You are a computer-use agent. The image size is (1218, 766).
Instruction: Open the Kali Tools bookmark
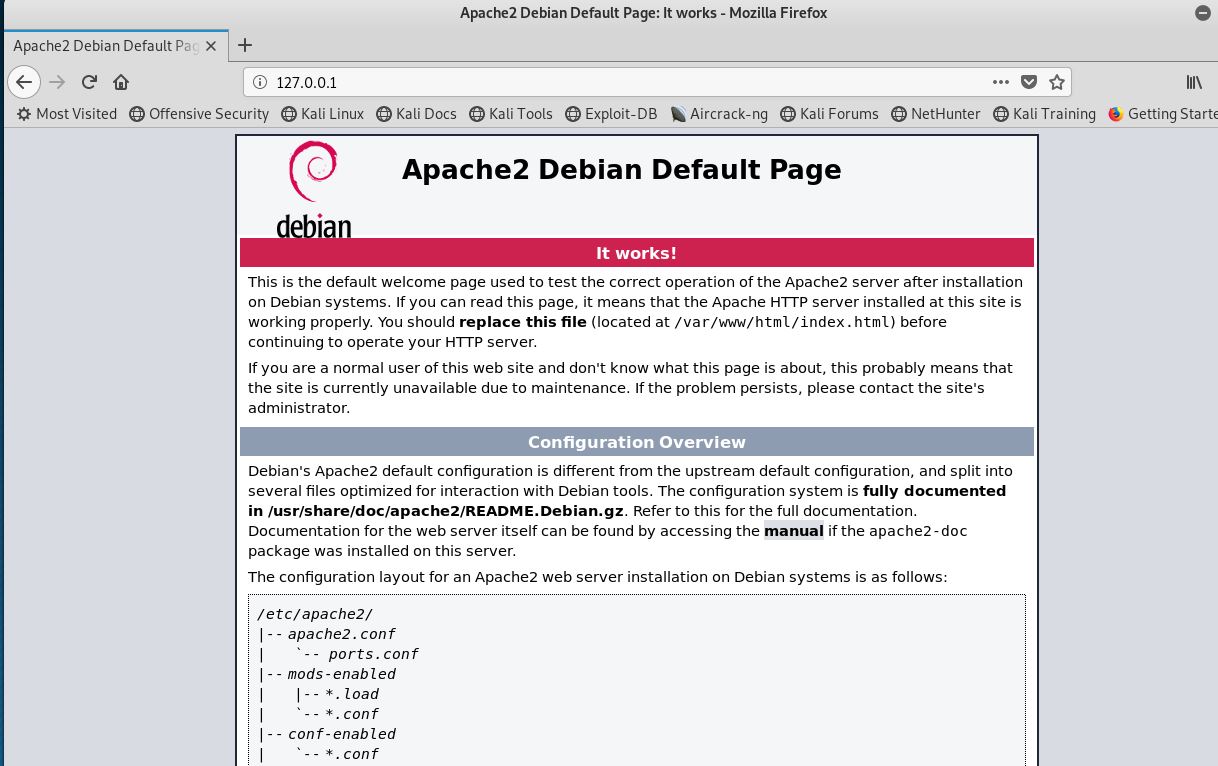point(510,114)
